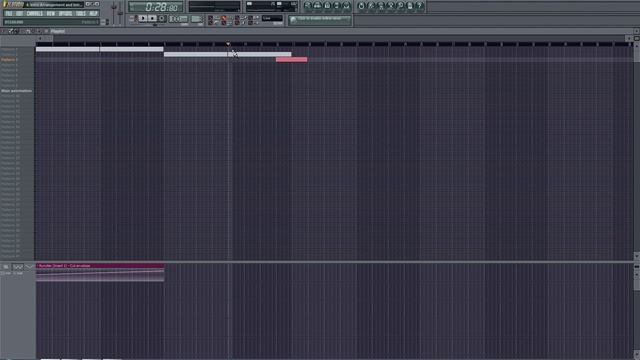Open the HELP menu

pyautogui.click(x=93, y=13)
